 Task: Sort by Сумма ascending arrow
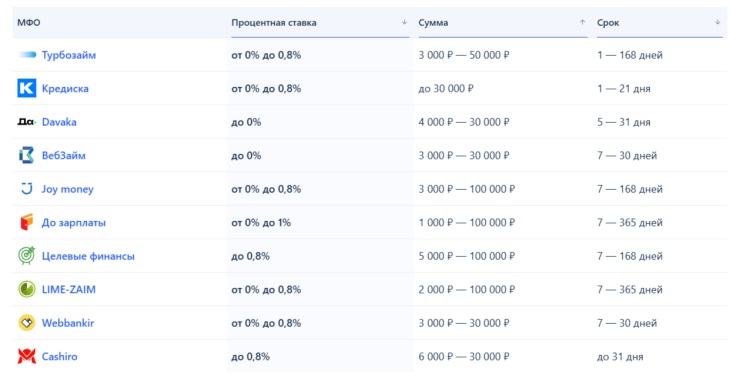[x=582, y=22]
